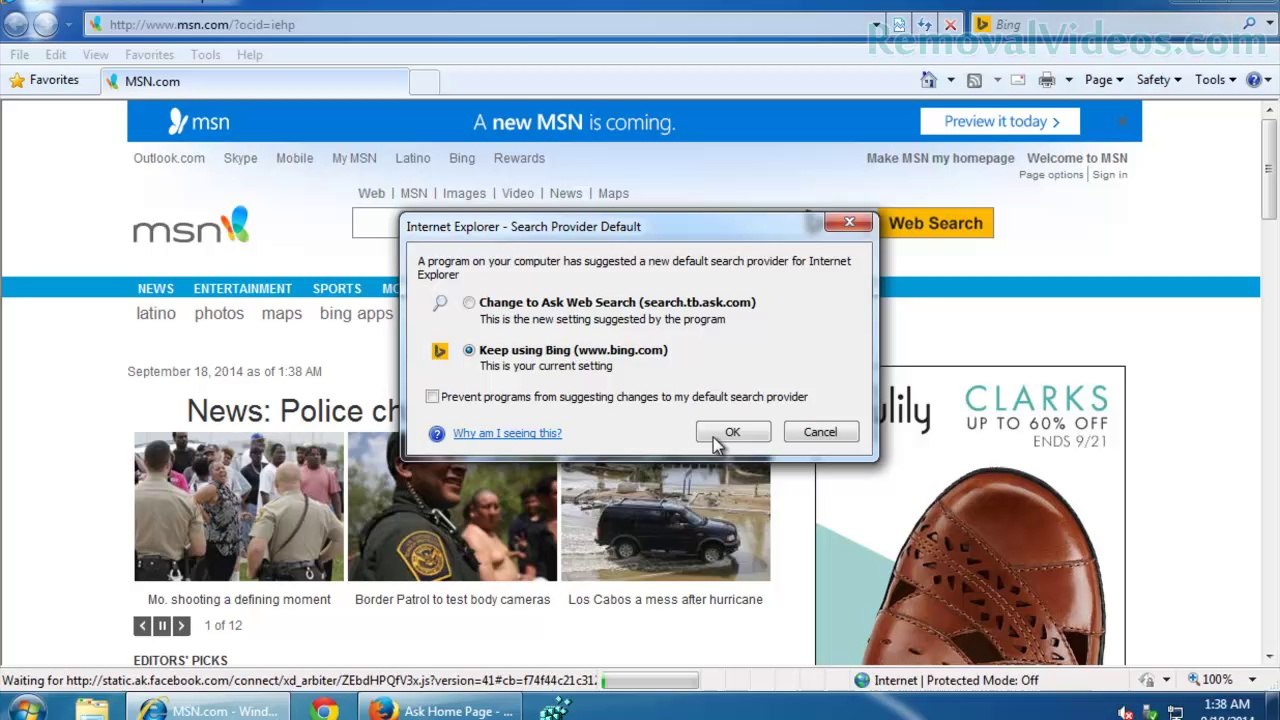Screen dimensions: 1280x720
Task: Select the MSN.com browser tab
Action: tap(253, 81)
